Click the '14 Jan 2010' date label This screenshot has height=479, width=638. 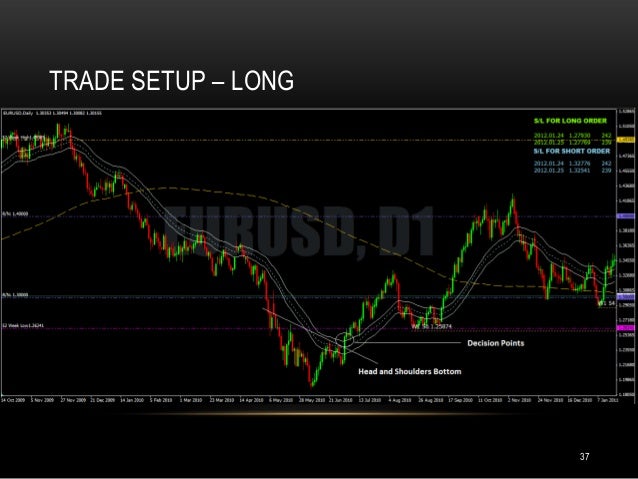click(x=132, y=400)
